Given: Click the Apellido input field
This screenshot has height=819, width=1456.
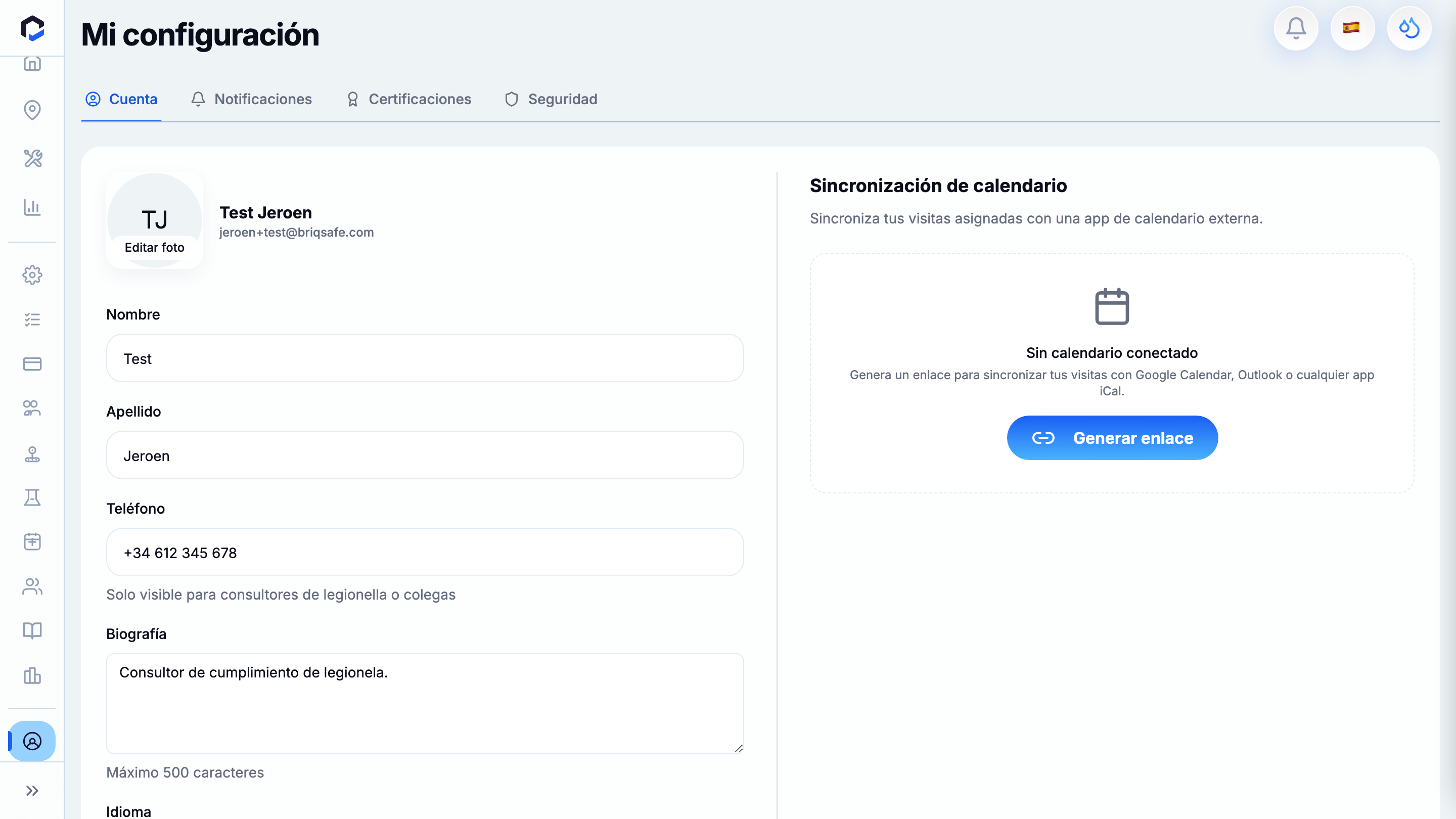Looking at the screenshot, I should [425, 455].
